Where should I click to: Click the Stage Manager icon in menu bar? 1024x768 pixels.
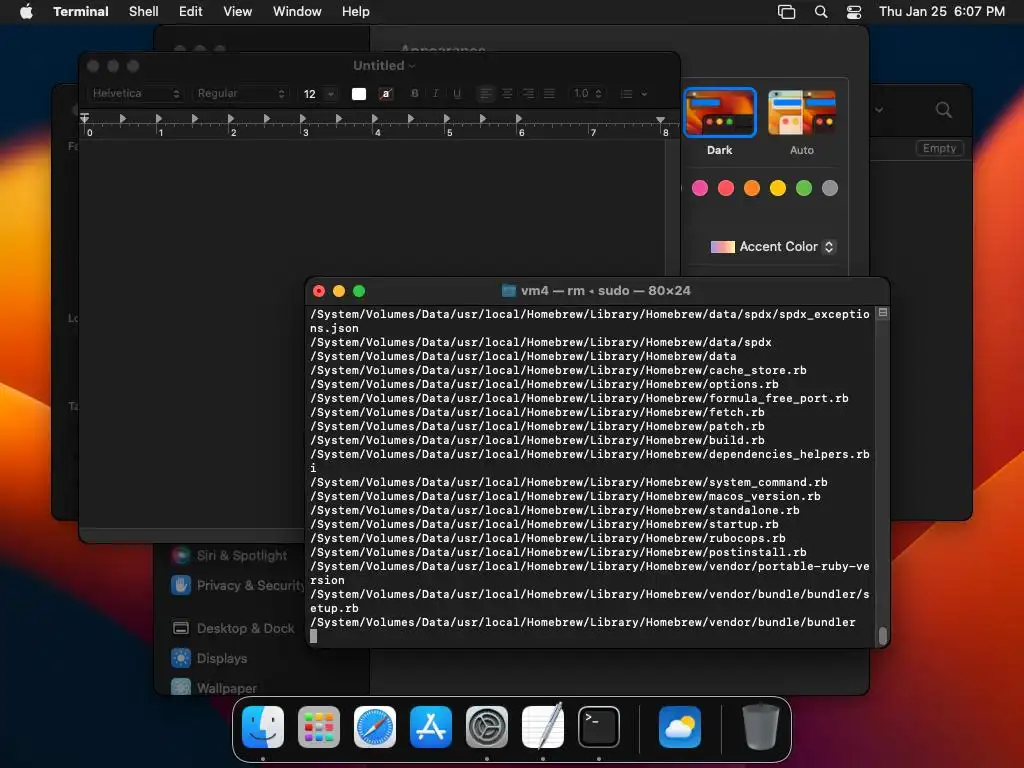pos(786,12)
